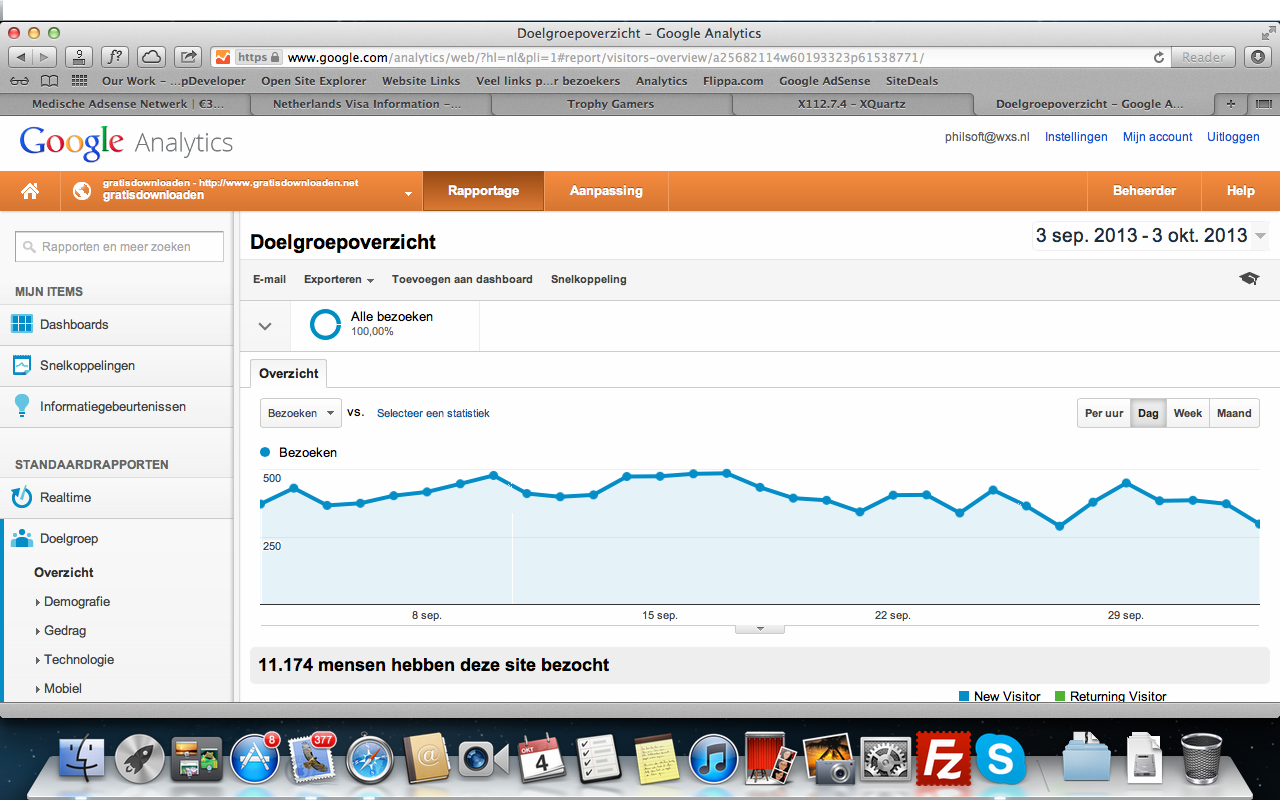This screenshot has width=1280, height=800.
Task: Open FileZilla from the dock
Action: point(944,760)
